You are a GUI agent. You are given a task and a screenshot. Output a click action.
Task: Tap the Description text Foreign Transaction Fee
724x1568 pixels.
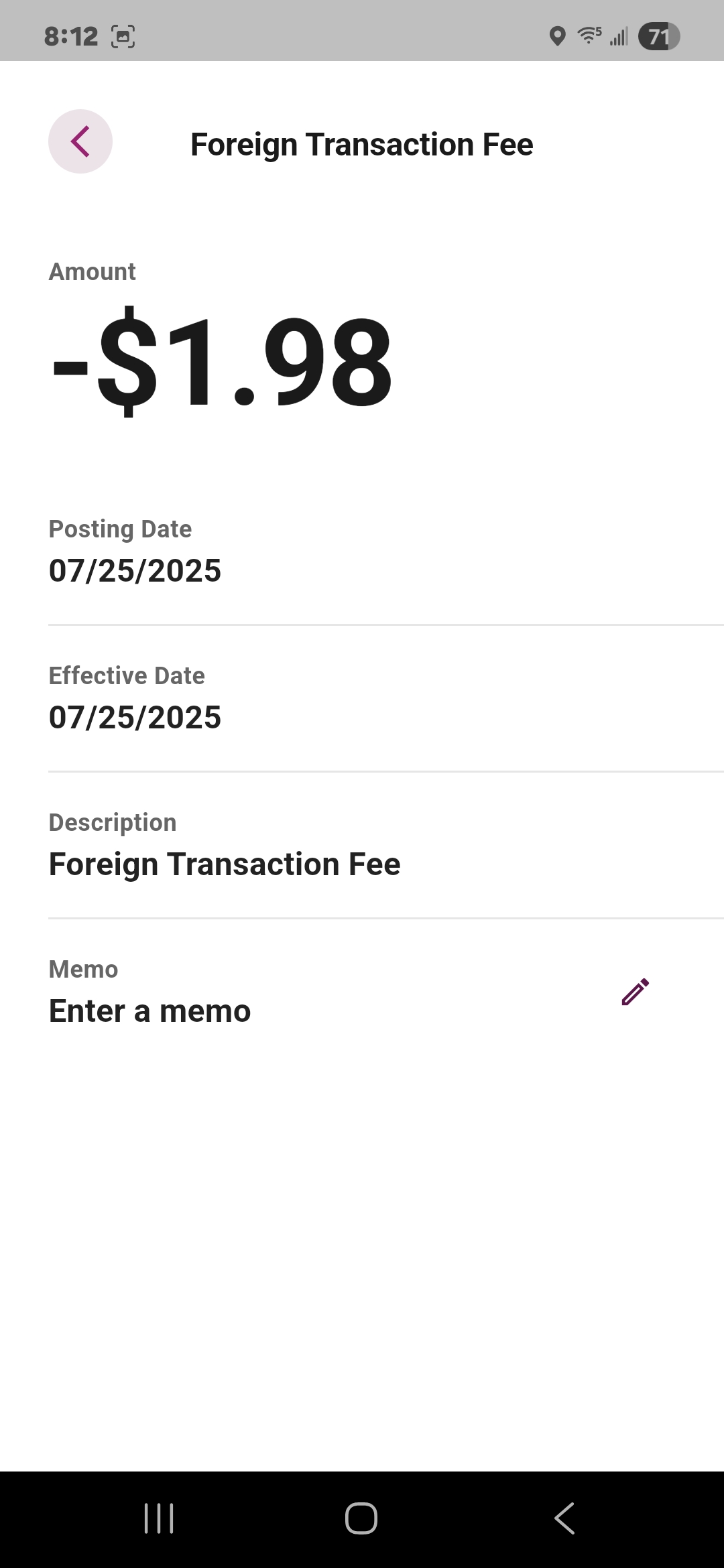coord(225,864)
